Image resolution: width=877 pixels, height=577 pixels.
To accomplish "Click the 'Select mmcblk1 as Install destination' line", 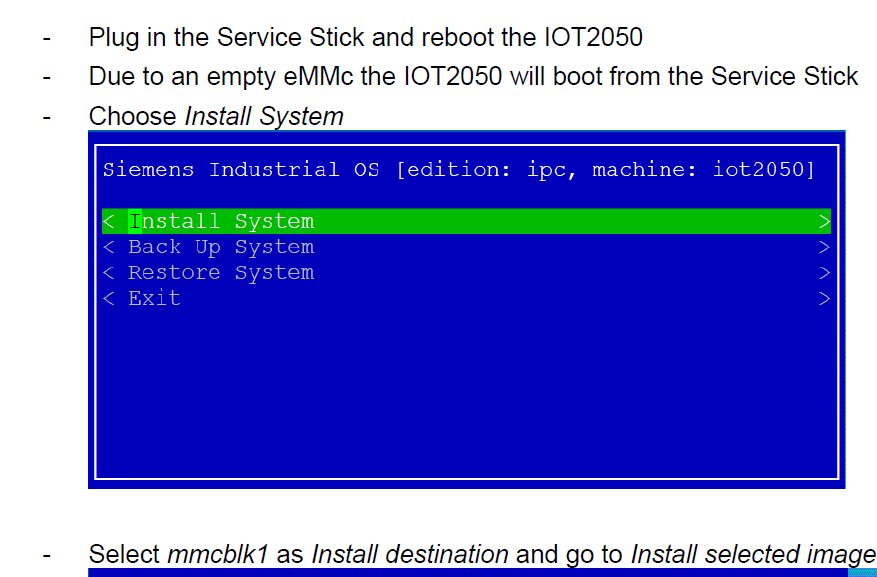I will 482,555.
